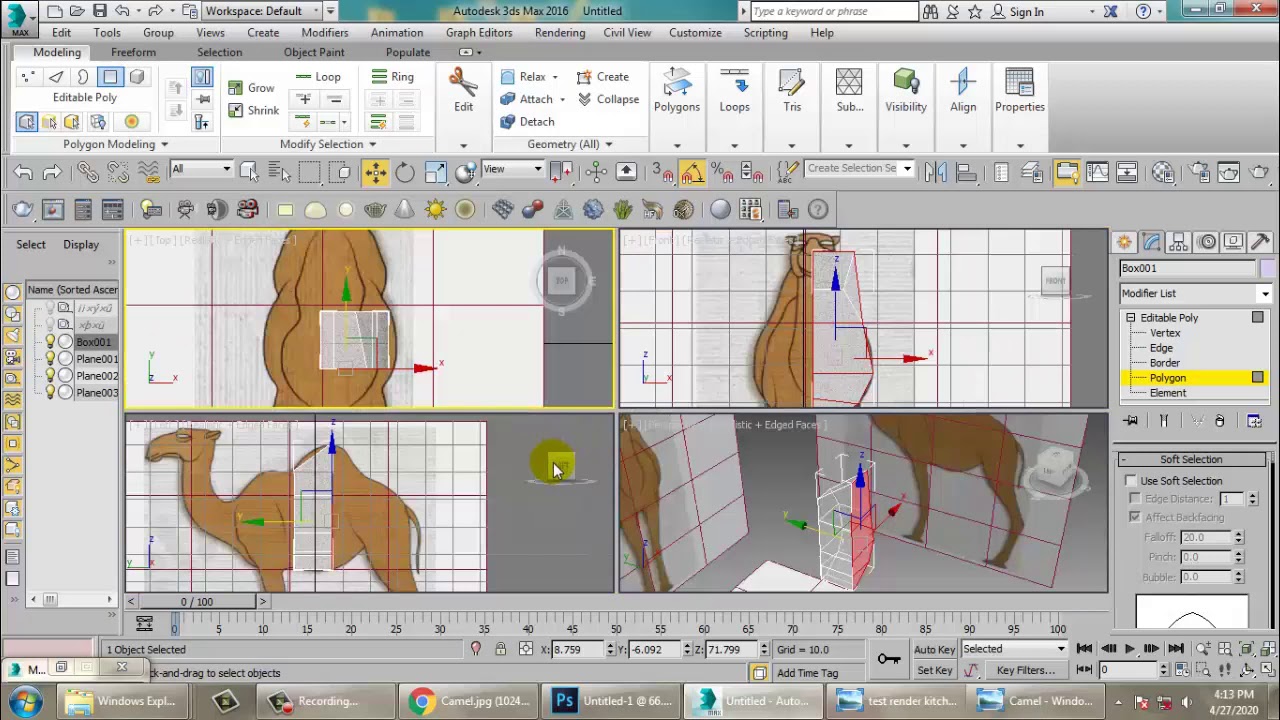Select Element sub-object mode in ribbon
This screenshot has height=720, width=1280.
point(137,77)
